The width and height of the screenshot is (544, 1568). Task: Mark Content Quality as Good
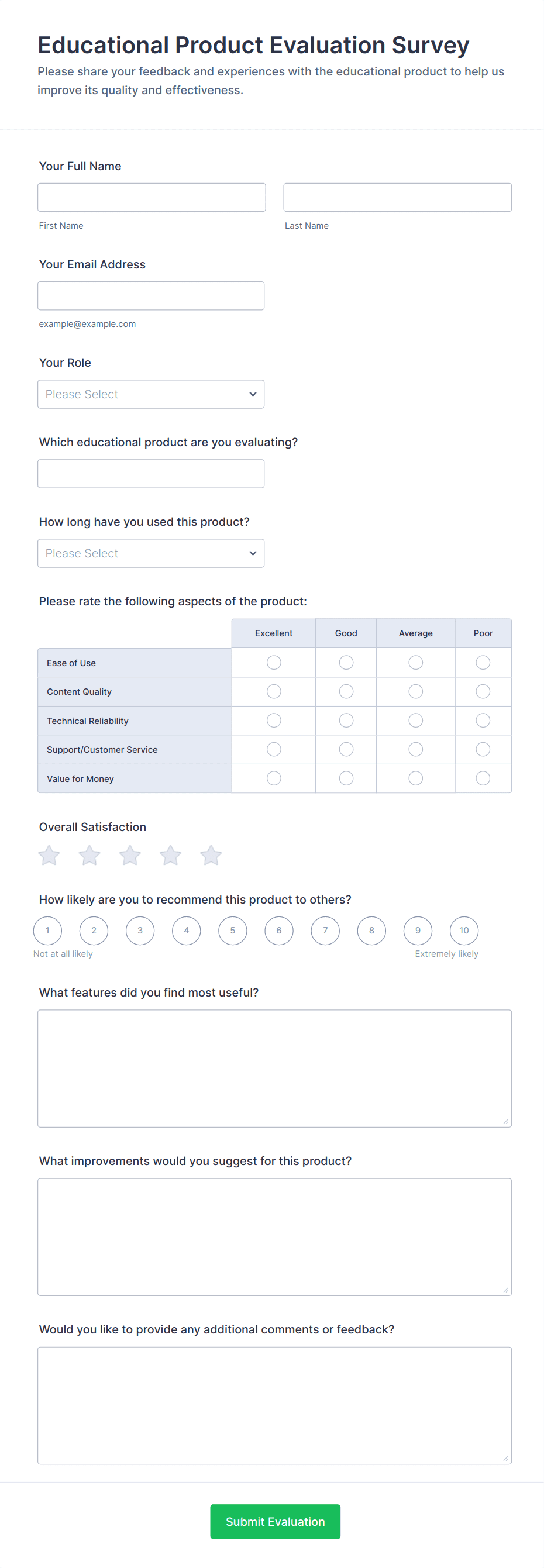coord(346,691)
